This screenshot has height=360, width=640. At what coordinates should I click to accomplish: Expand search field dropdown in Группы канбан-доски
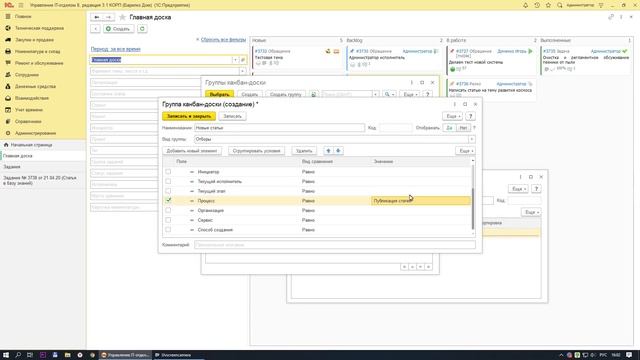pos(376,94)
